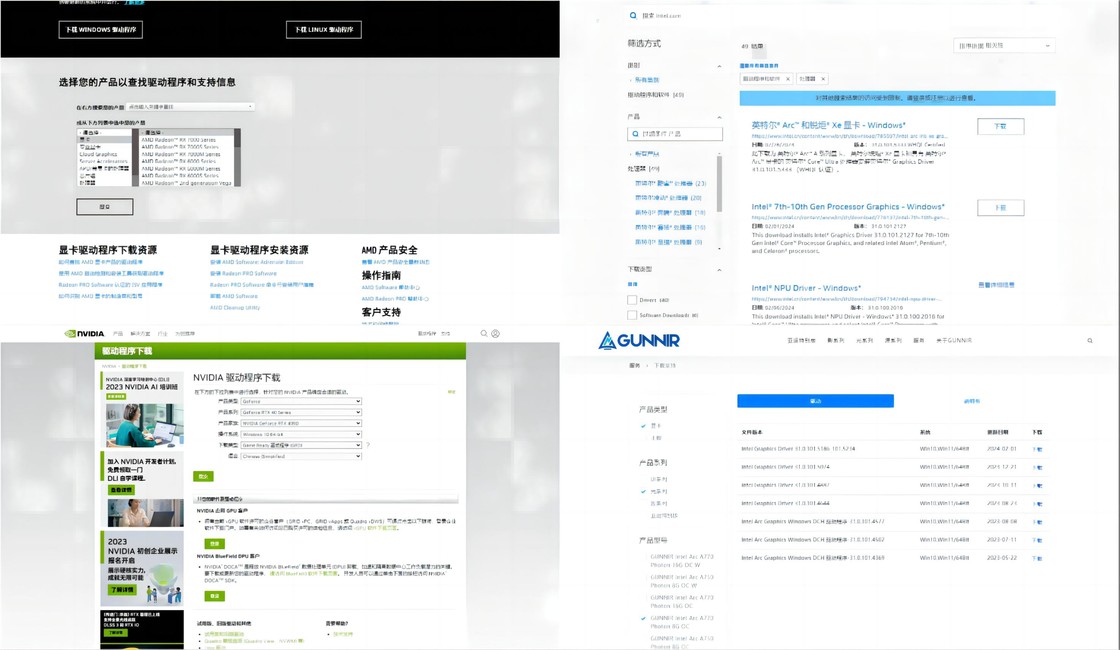Image resolution: width=1120 pixels, height=650 pixels.
Task: Click Intel processor filter link with count (20)
Action: click(x=668, y=198)
